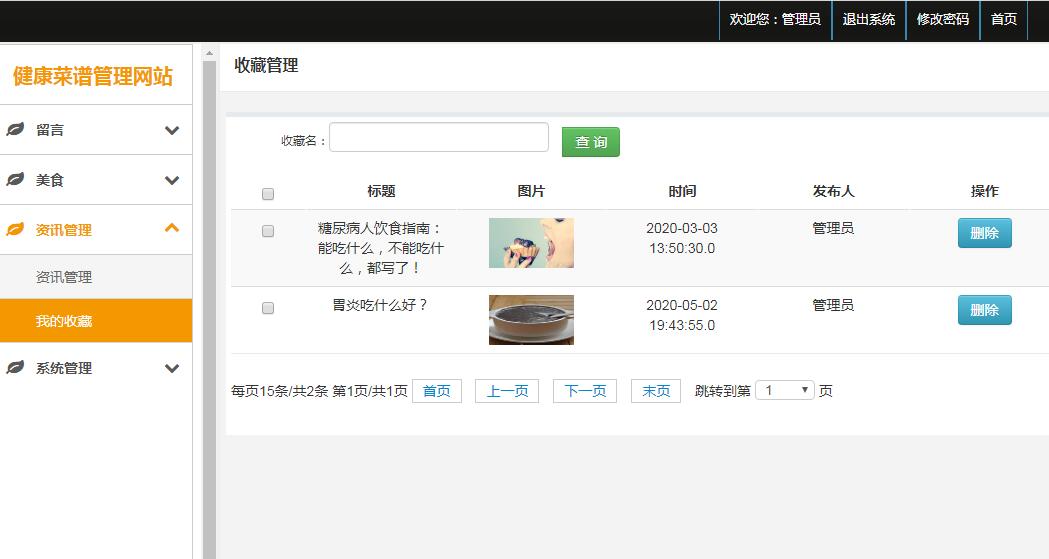1049x559 pixels.
Task: Click the 时间 column header
Action: click(x=682, y=191)
